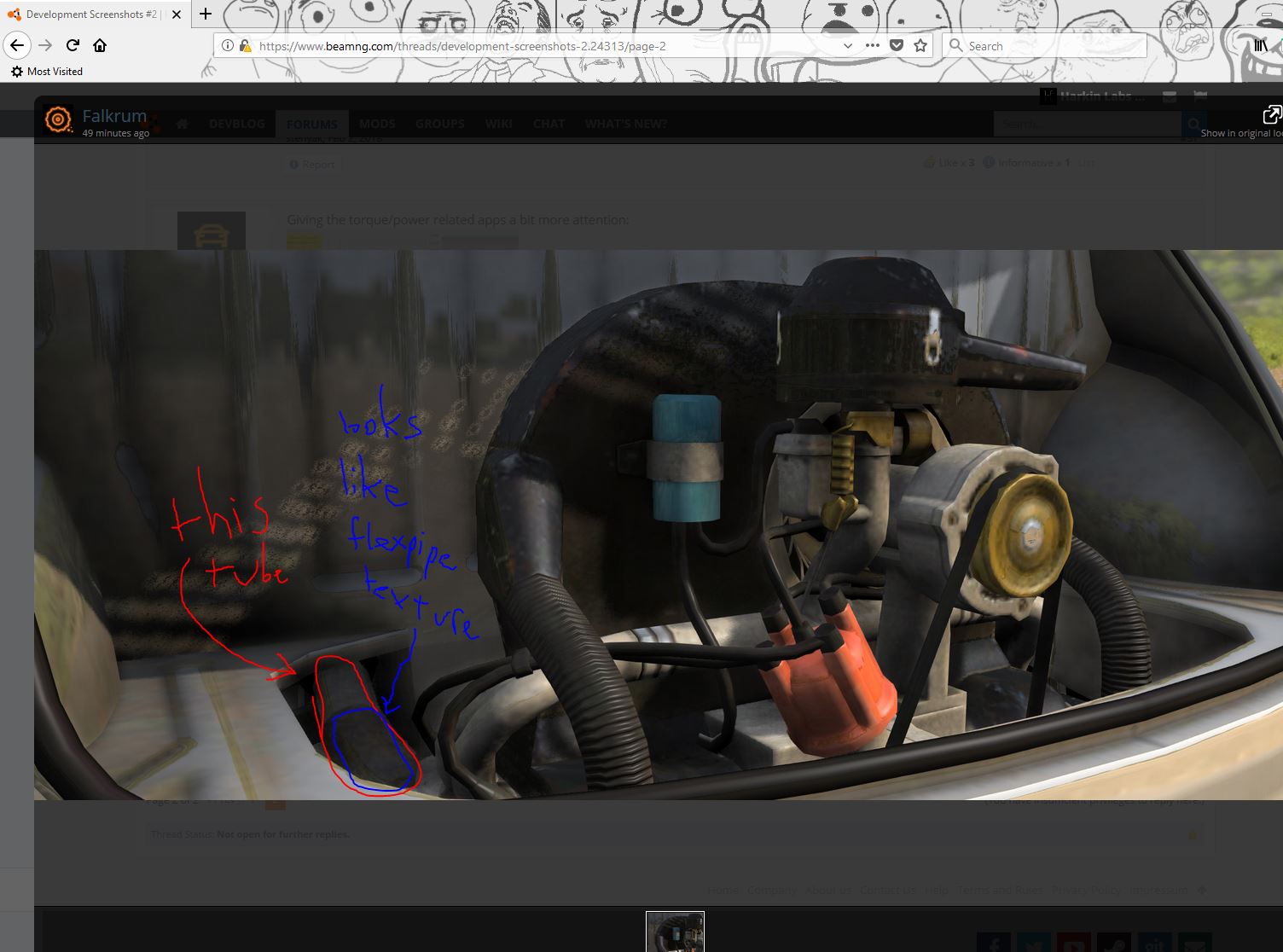Screen dimensions: 1283x952
Task: Open the Privacy Policy footer link
Action: pos(1086,890)
